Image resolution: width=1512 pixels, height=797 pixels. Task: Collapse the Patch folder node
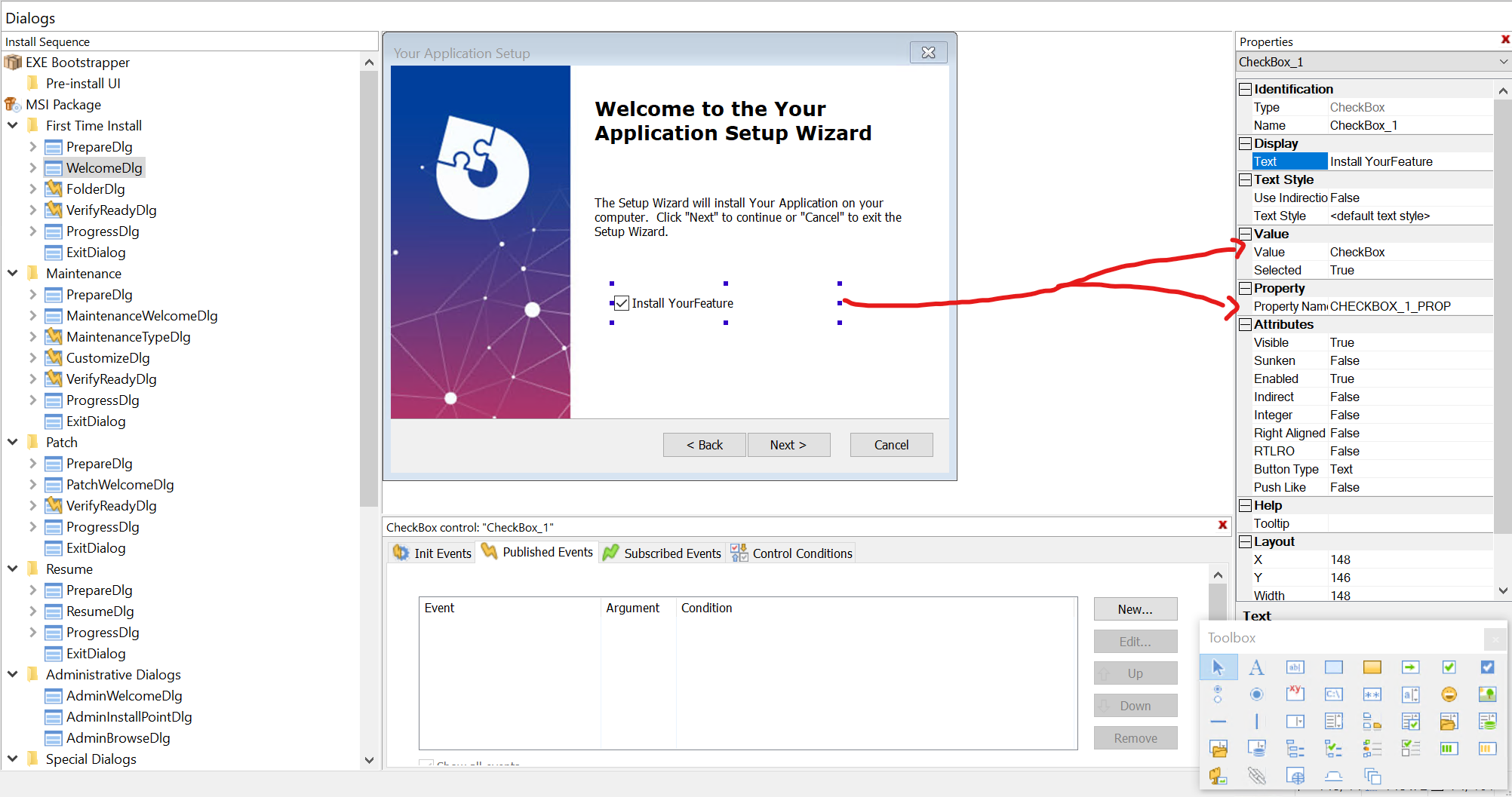pos(13,442)
